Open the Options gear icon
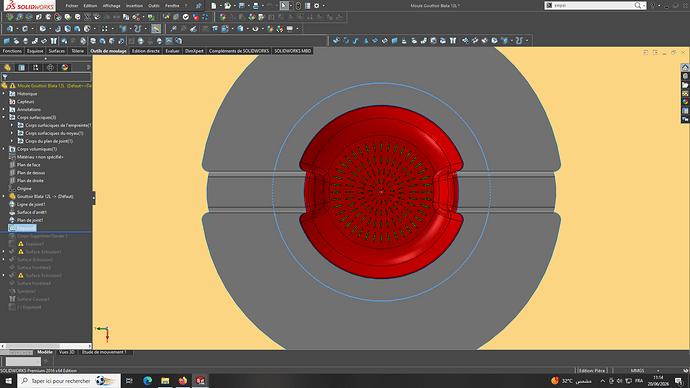Image resolution: width=690 pixels, height=388 pixels. point(316,6)
